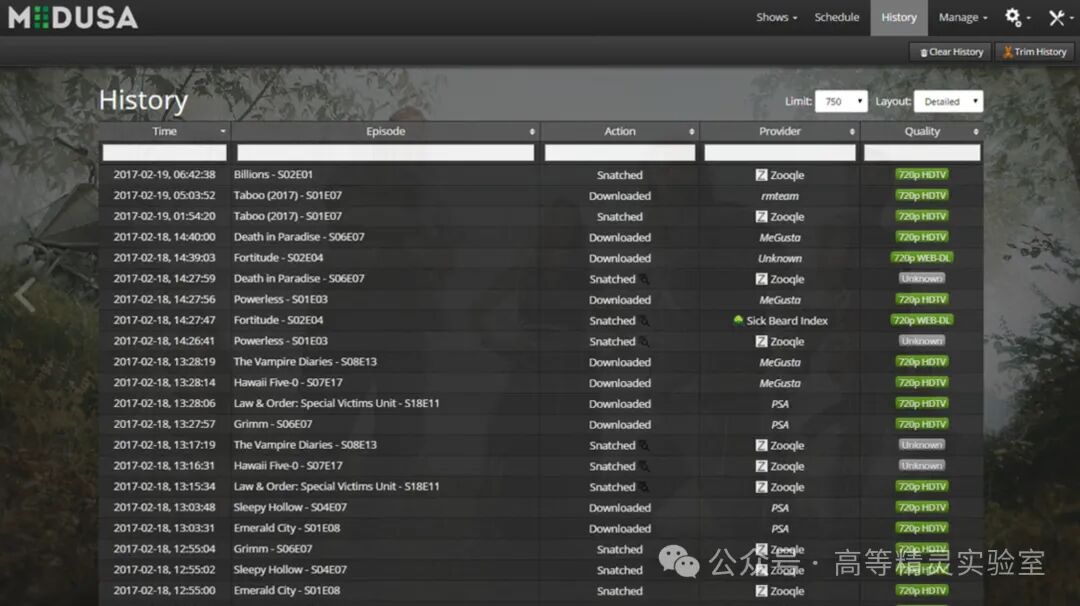
Task: Open the Medusa logo home link
Action: 73,18
